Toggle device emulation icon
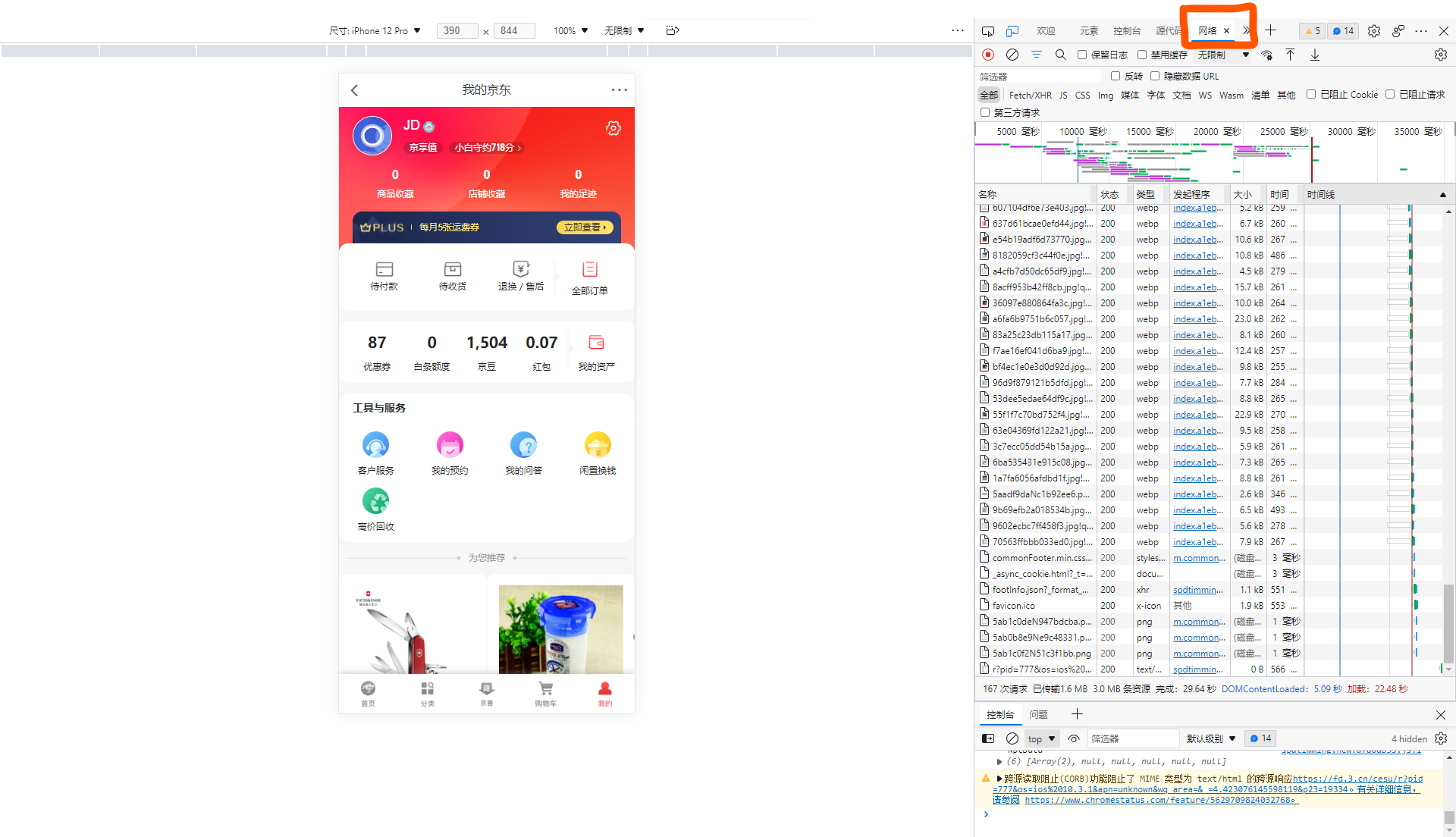The image size is (1456, 837). [1012, 31]
